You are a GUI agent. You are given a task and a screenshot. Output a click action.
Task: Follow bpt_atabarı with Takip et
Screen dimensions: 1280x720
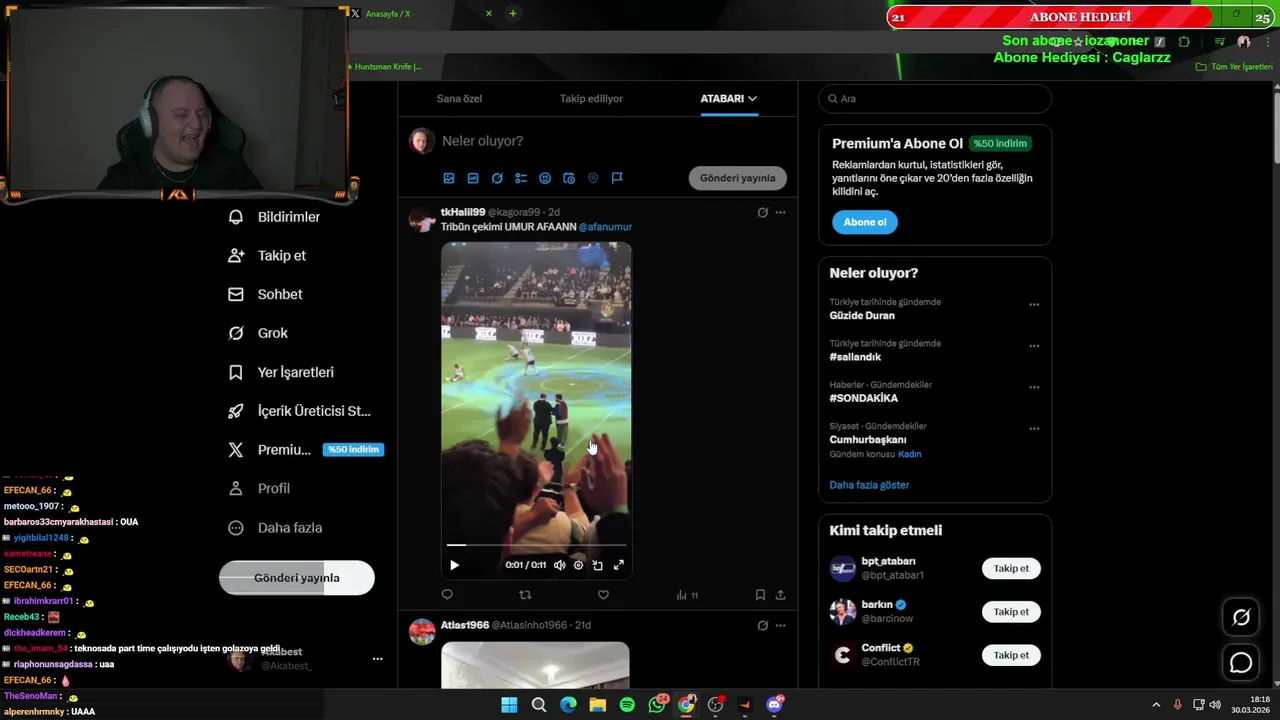click(x=1011, y=568)
